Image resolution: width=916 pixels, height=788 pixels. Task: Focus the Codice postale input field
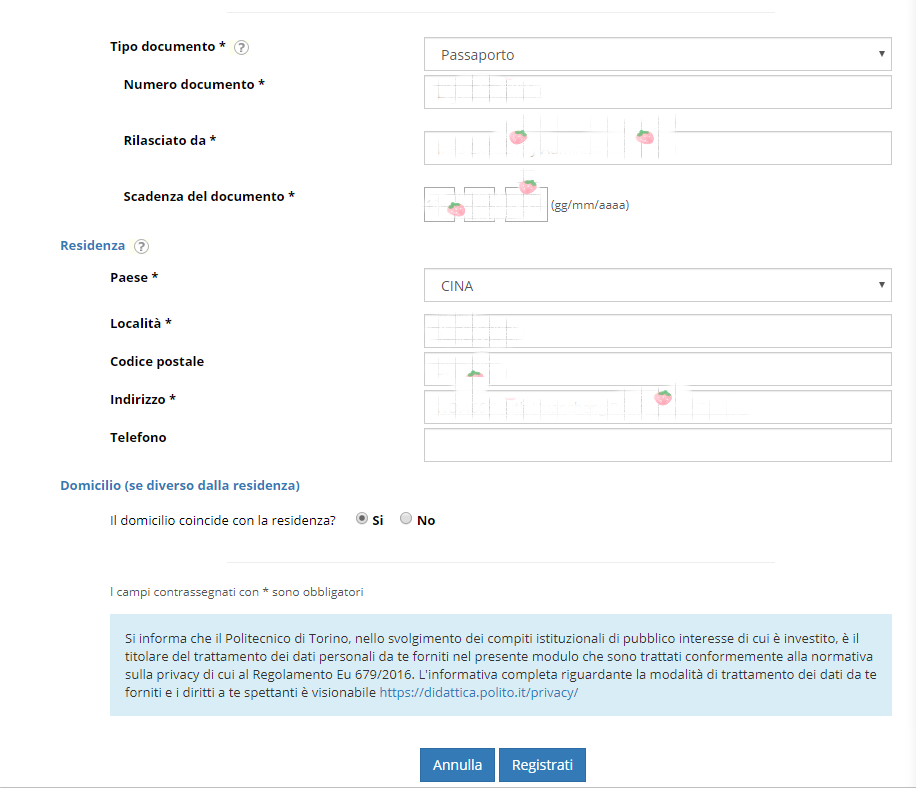click(x=657, y=369)
